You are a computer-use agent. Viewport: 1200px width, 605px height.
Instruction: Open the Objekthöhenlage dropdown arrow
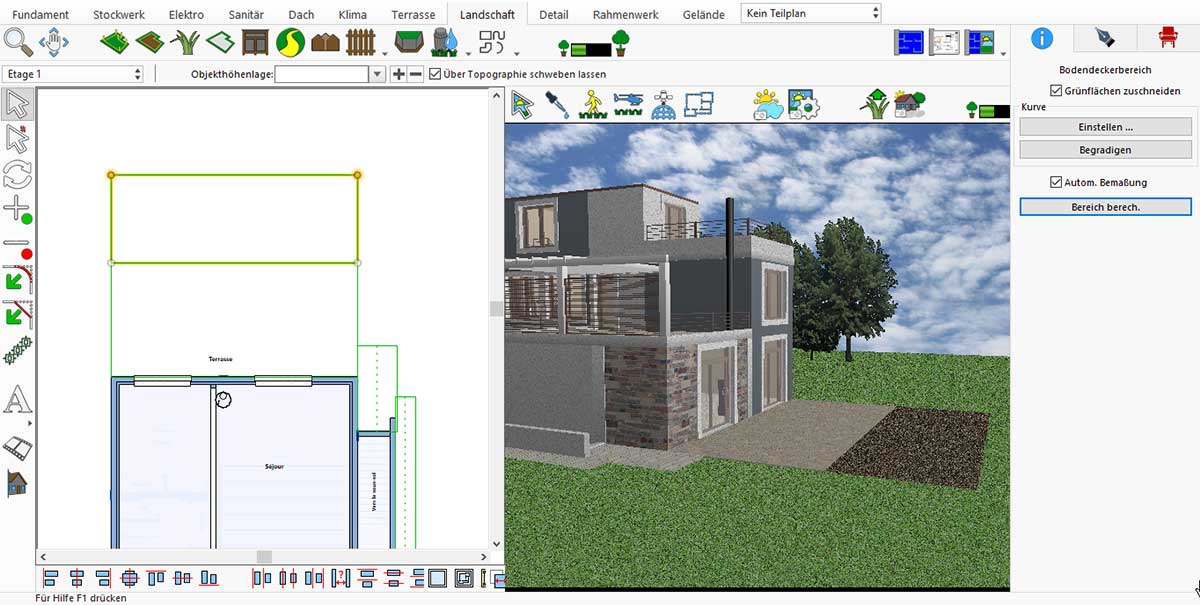tap(377, 73)
